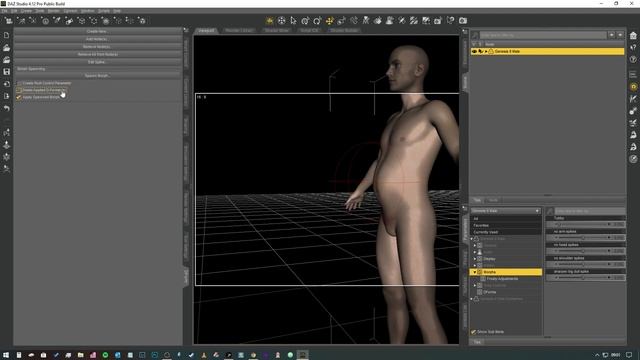The width and height of the screenshot is (640, 360).
Task: Click the Edit Spline... button
Action: pyautogui.click(x=97, y=62)
